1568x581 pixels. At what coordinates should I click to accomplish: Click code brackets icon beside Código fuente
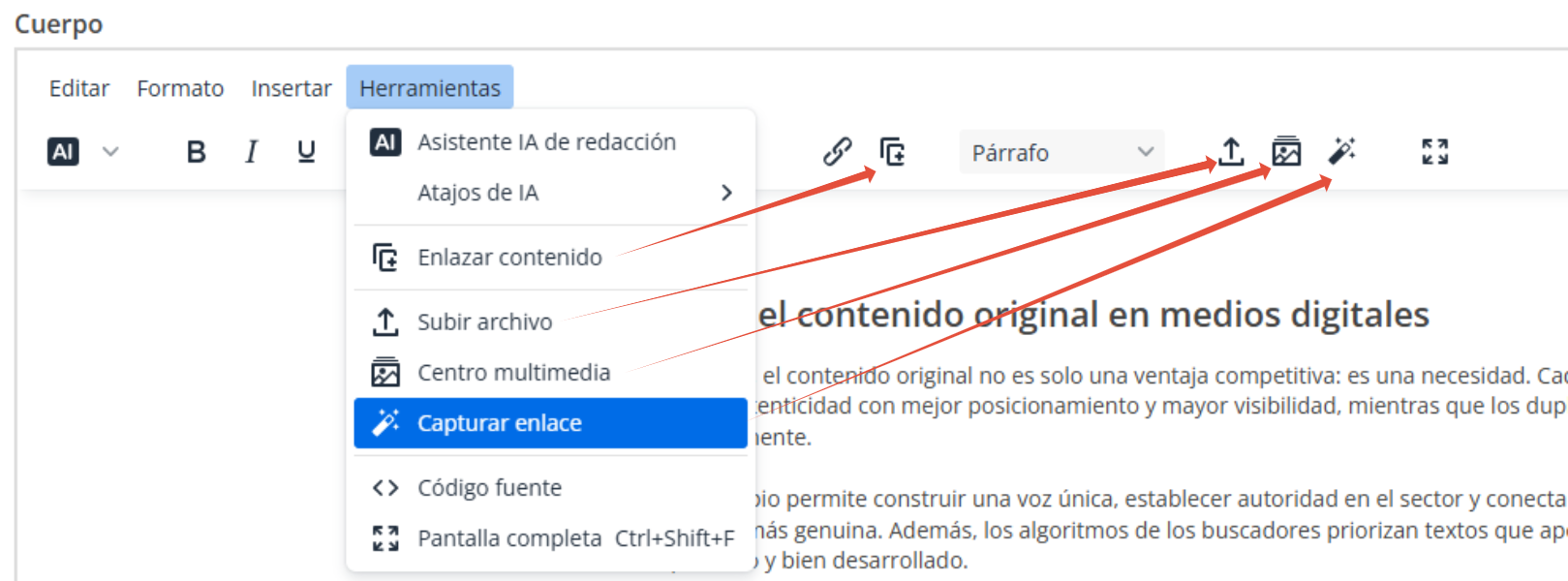pos(385,488)
